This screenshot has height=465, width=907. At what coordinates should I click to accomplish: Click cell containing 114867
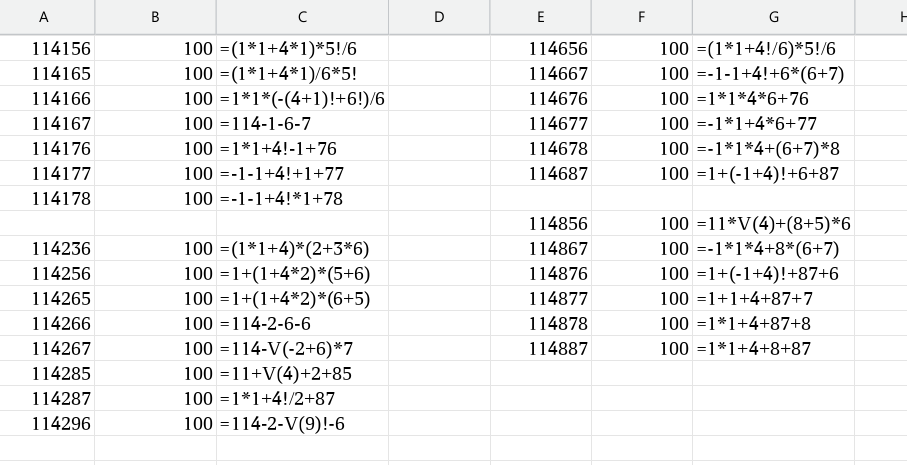[541, 249]
